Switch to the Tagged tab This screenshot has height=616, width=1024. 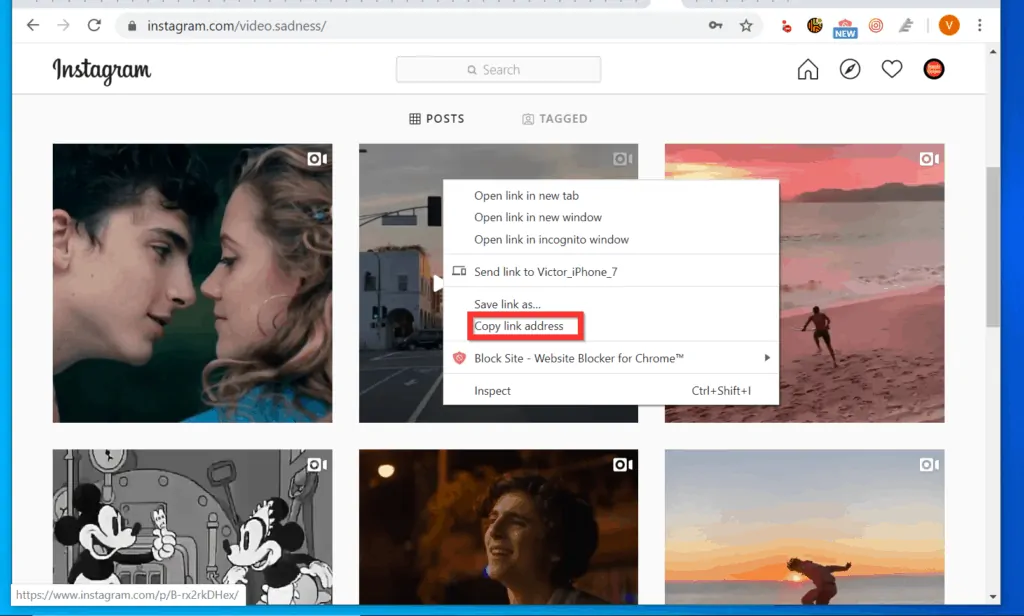[555, 118]
